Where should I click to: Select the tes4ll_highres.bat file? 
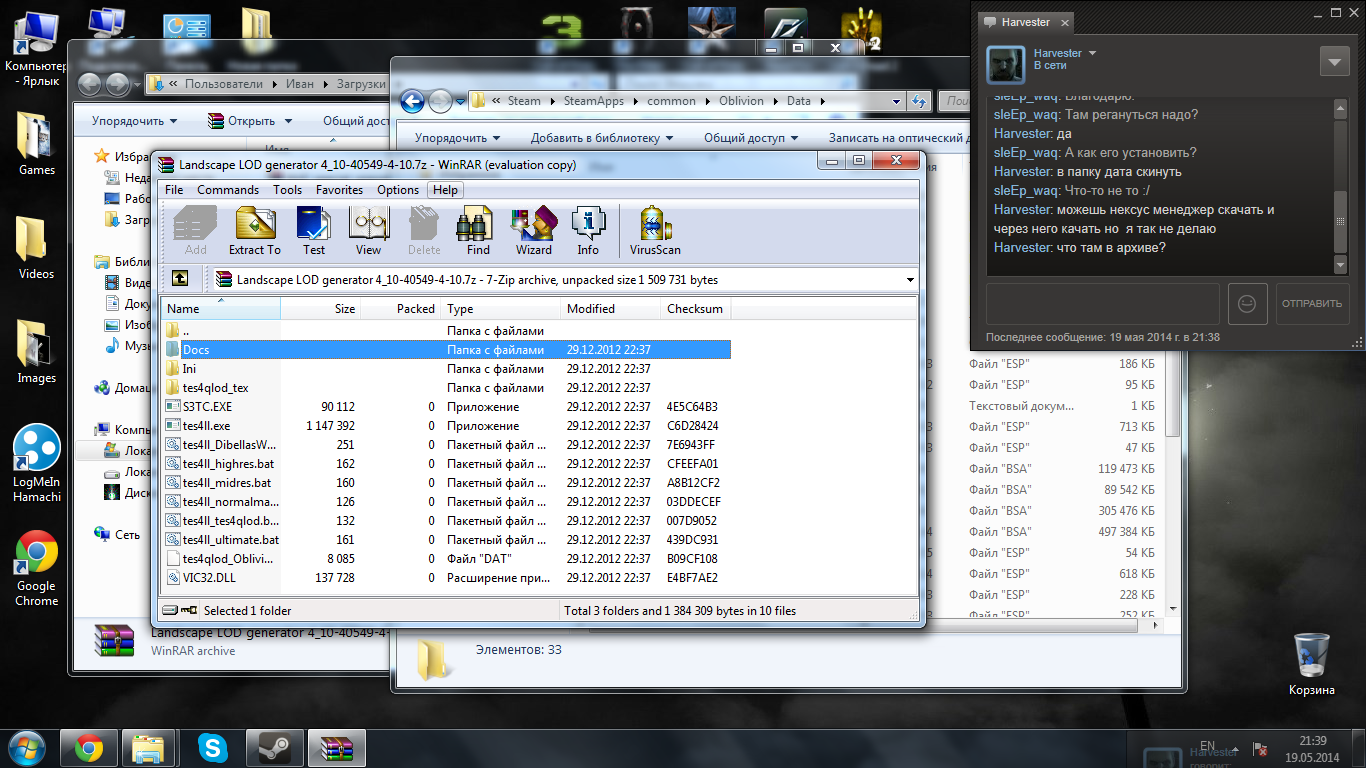446,464
